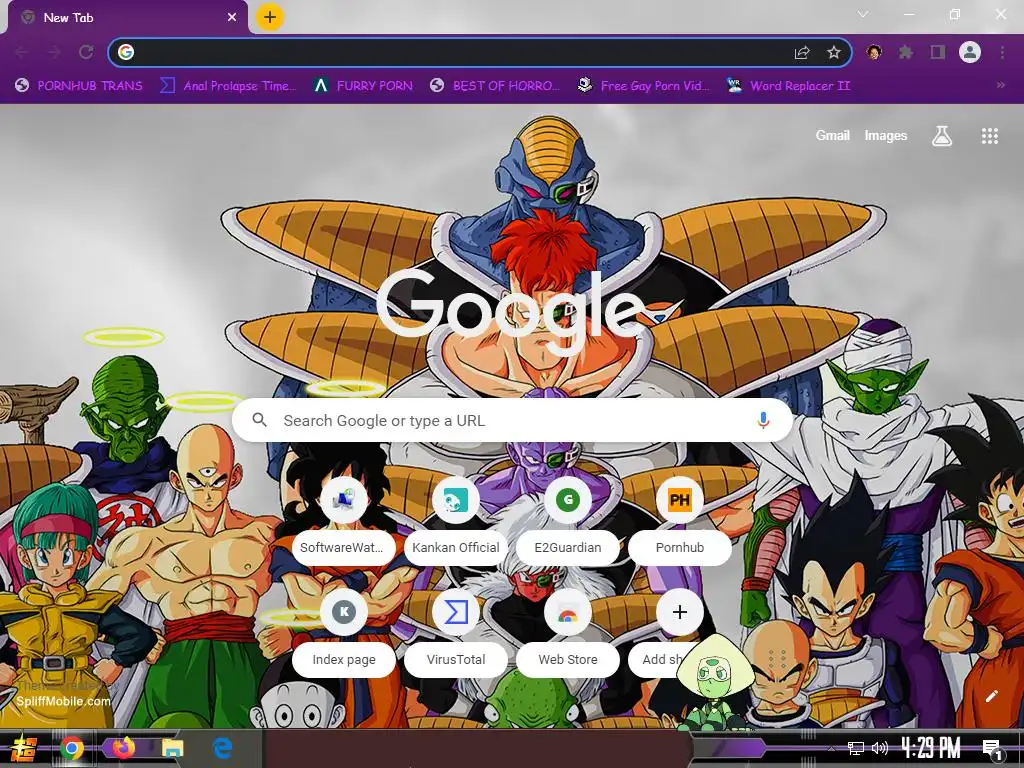Open the Windows Start button

coord(23,748)
